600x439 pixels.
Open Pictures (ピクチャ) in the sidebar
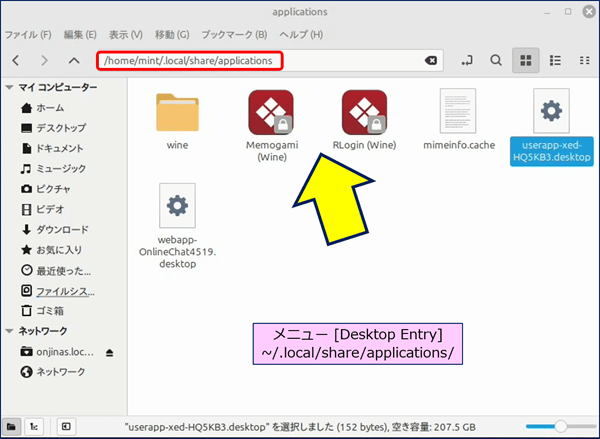(46, 189)
